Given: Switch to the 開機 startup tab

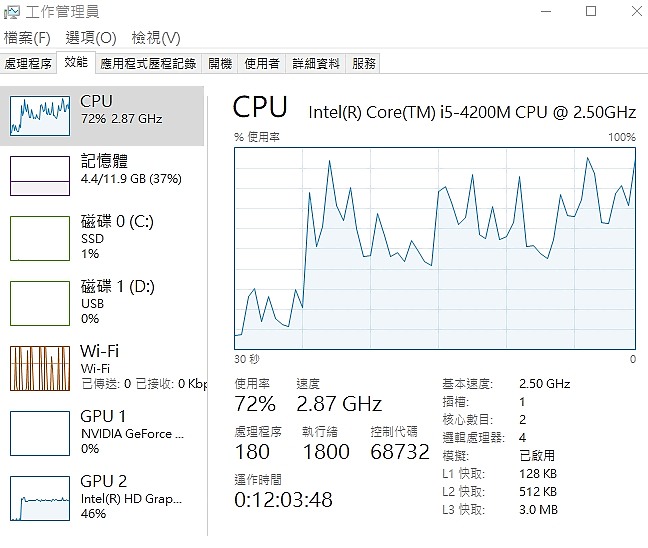Looking at the screenshot, I should (219, 63).
